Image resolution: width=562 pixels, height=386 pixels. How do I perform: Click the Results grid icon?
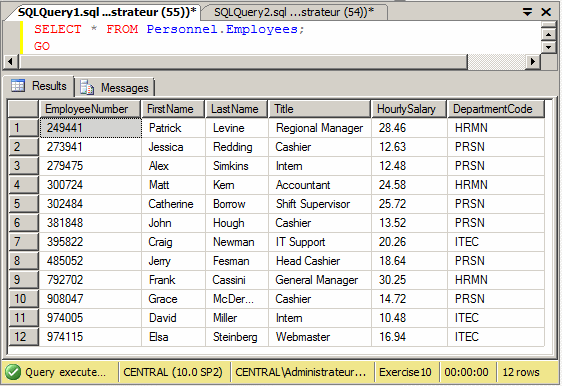18,86
